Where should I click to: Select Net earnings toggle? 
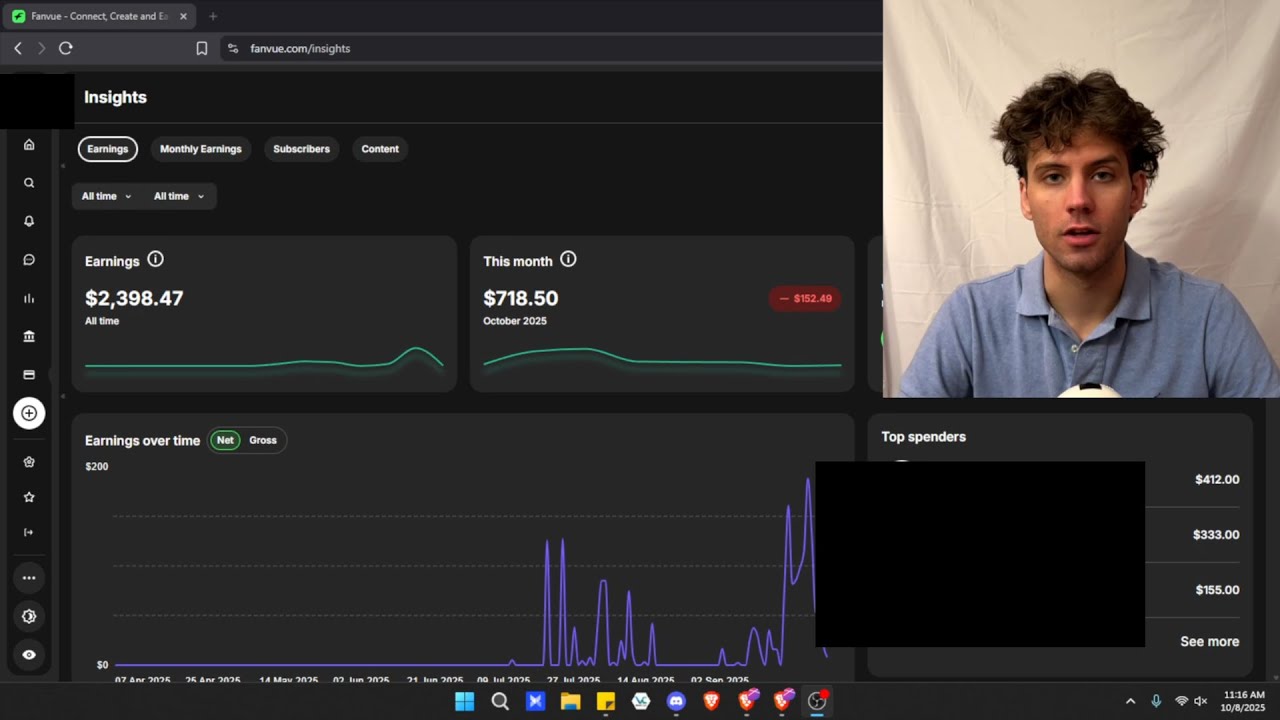coord(225,440)
